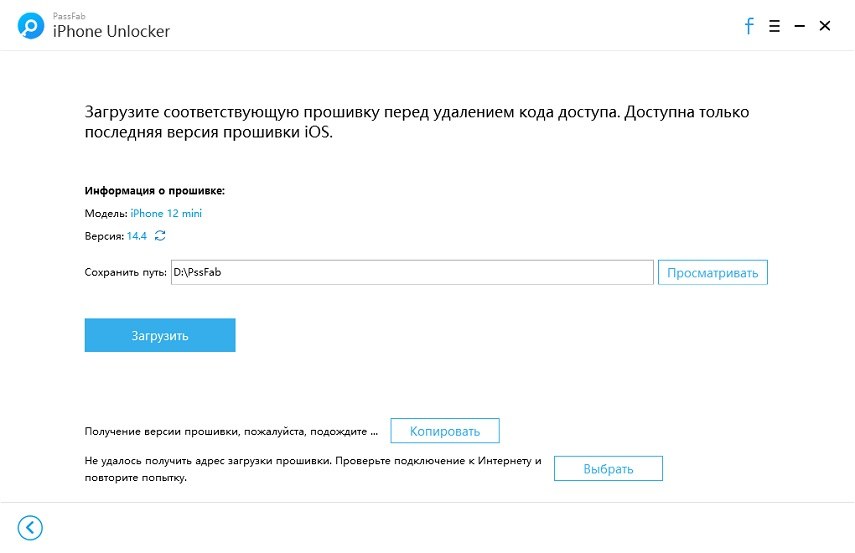Close the iPhone Unlocker window
Image resolution: width=855 pixels, height=553 pixels.
824,26
